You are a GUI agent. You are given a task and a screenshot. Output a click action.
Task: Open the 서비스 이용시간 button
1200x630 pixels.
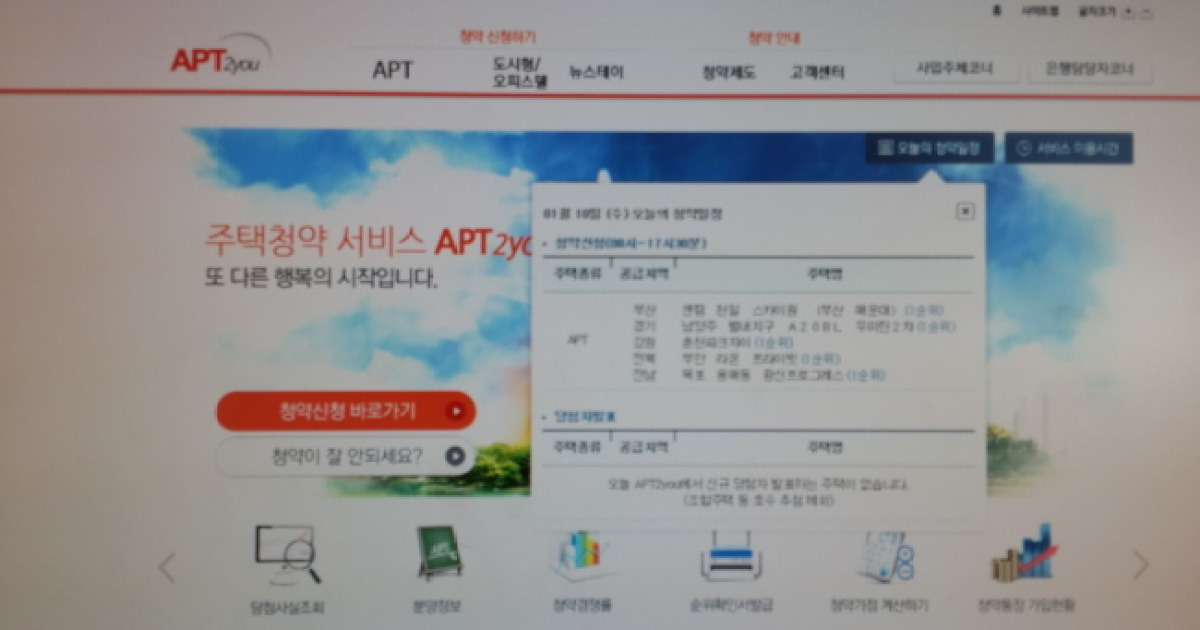1069,148
